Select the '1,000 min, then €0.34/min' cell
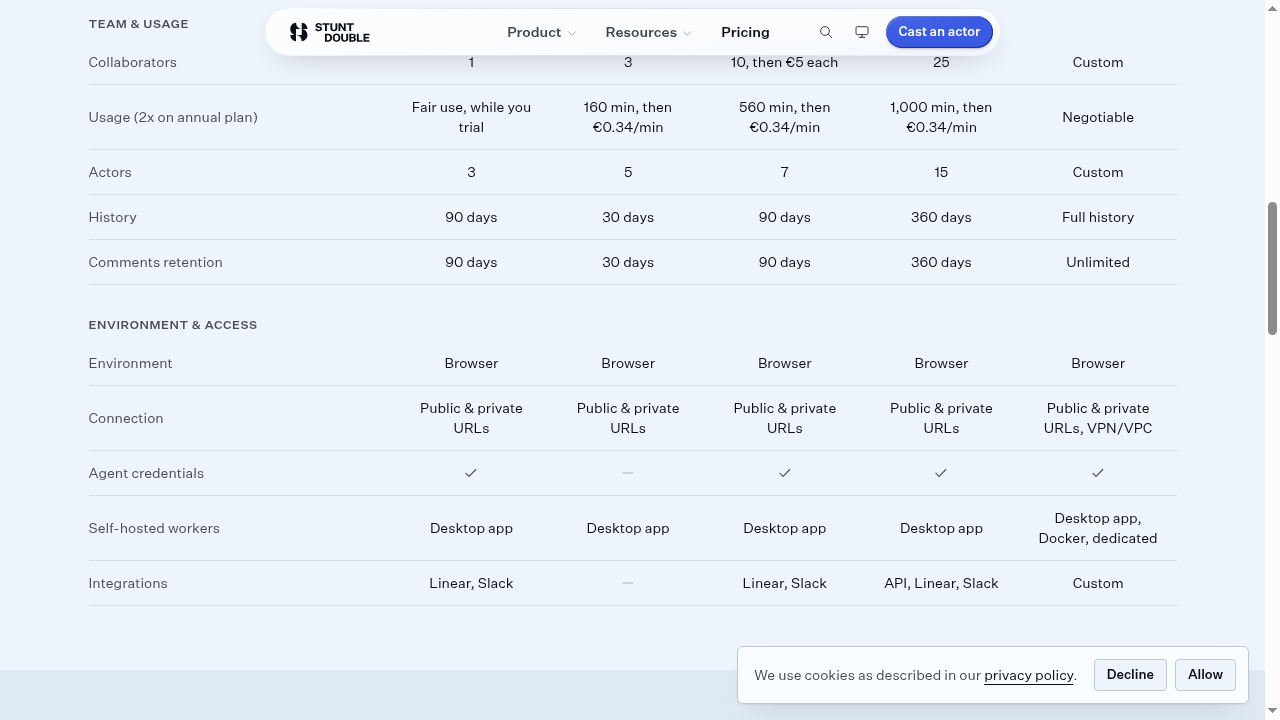Image resolution: width=1280 pixels, height=720 pixels. click(x=941, y=117)
